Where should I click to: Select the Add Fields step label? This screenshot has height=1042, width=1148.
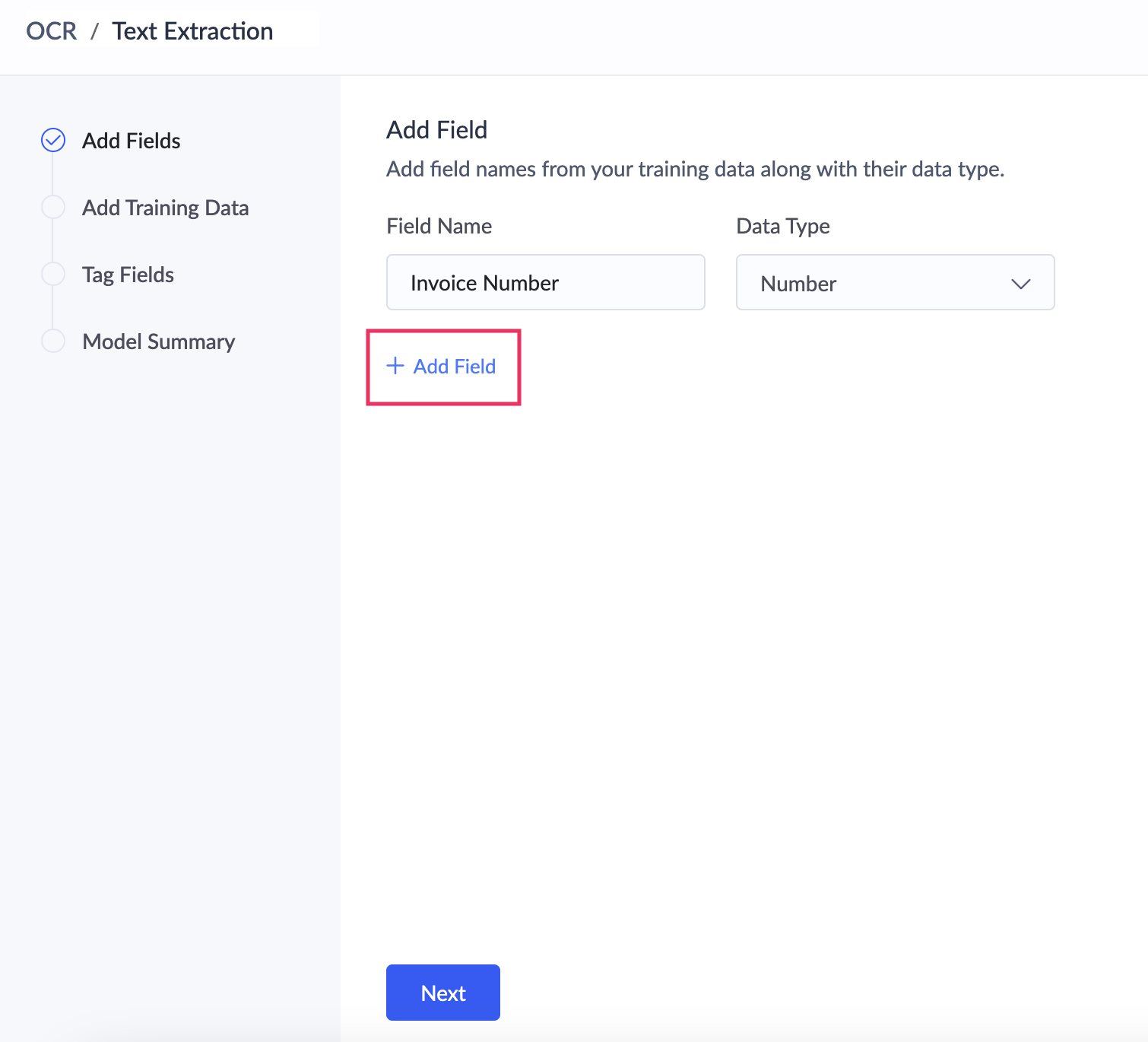click(x=131, y=141)
